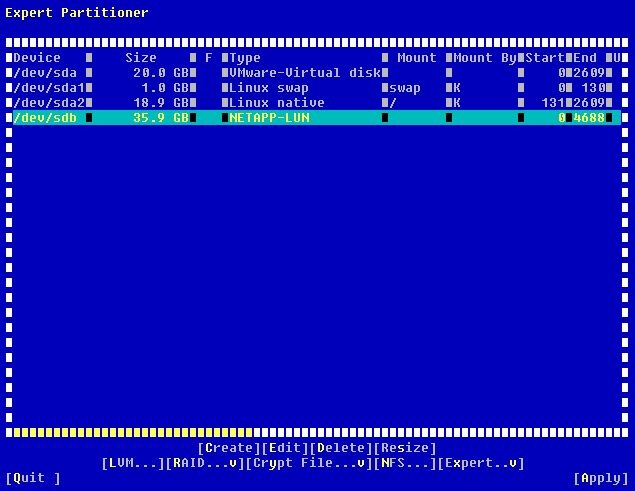Screen dimensions: 635x491
Task: Click the Delete button
Action: [x=341, y=448]
